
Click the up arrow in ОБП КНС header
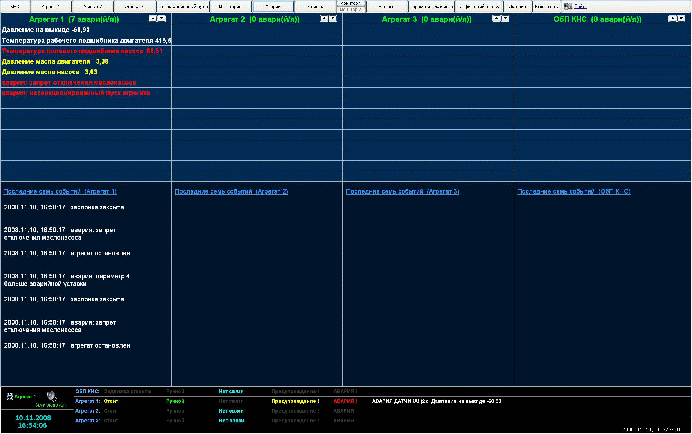pos(672,19)
